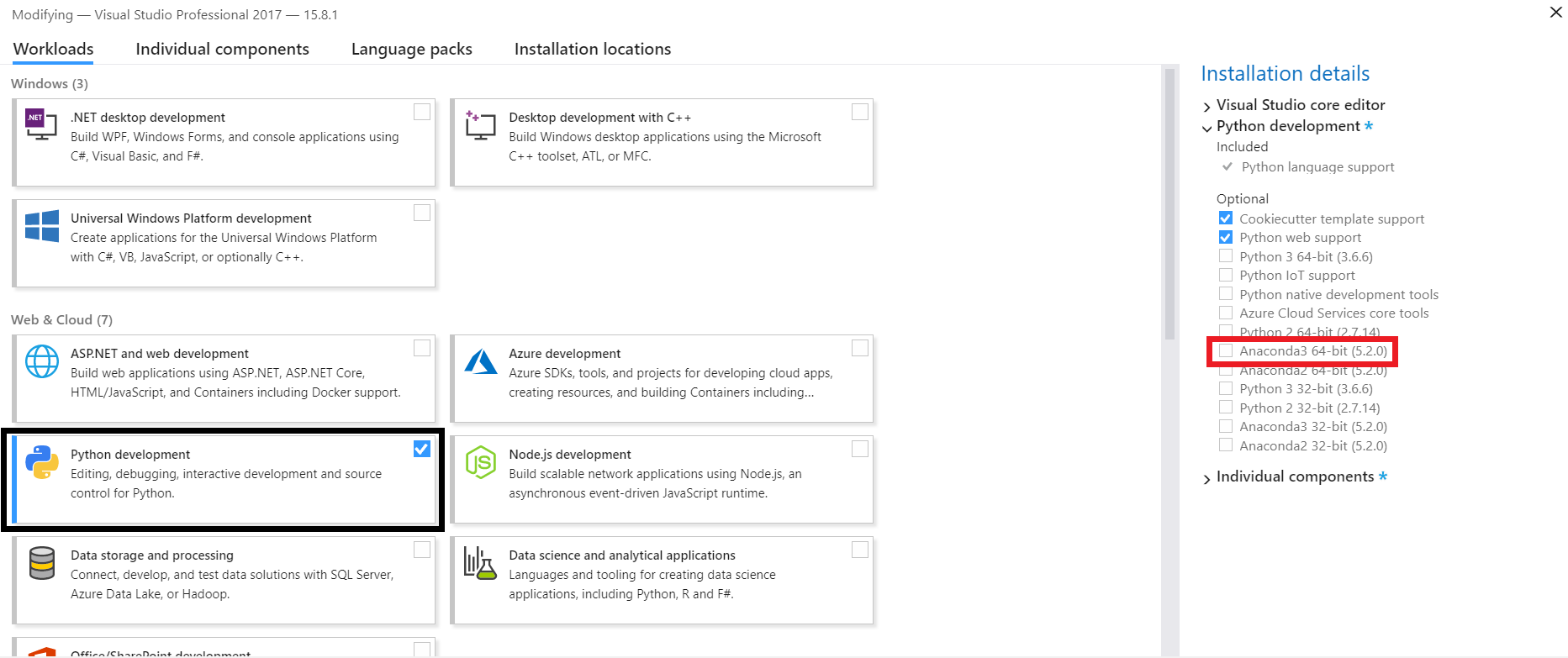The height and width of the screenshot is (658, 1568).
Task: Click the workloads list vertical scrollbar
Action: (x=1169, y=202)
